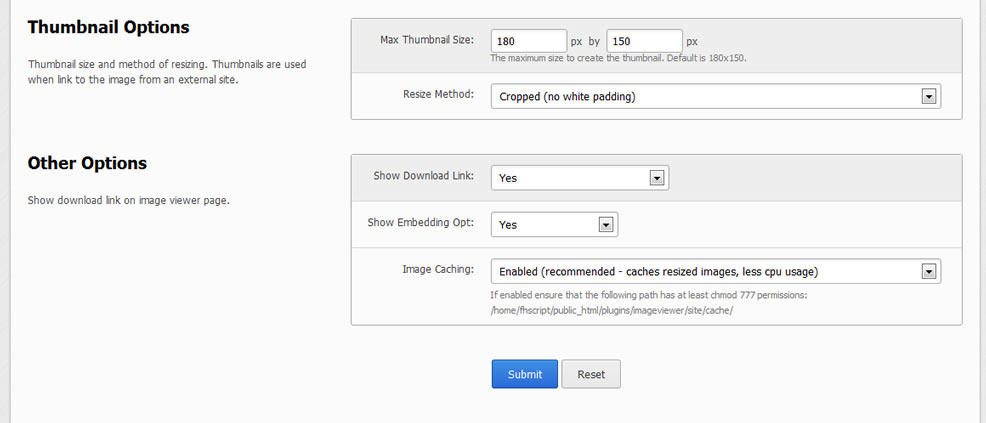The width and height of the screenshot is (986, 423).
Task: Click the arrow icon on Show Embedding Opt
Action: pyautogui.click(x=606, y=225)
